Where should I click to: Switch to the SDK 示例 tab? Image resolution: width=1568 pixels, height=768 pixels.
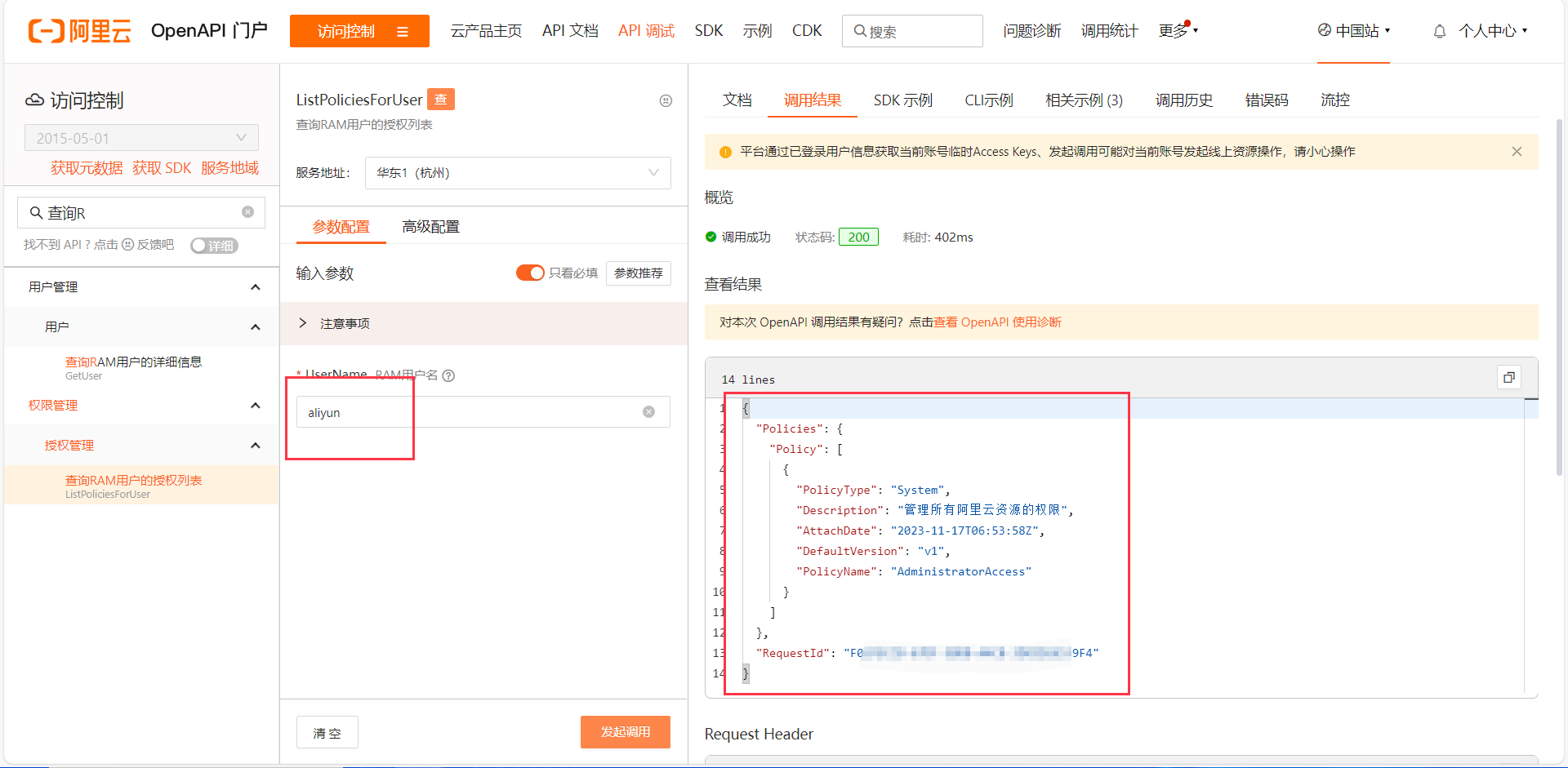click(902, 100)
